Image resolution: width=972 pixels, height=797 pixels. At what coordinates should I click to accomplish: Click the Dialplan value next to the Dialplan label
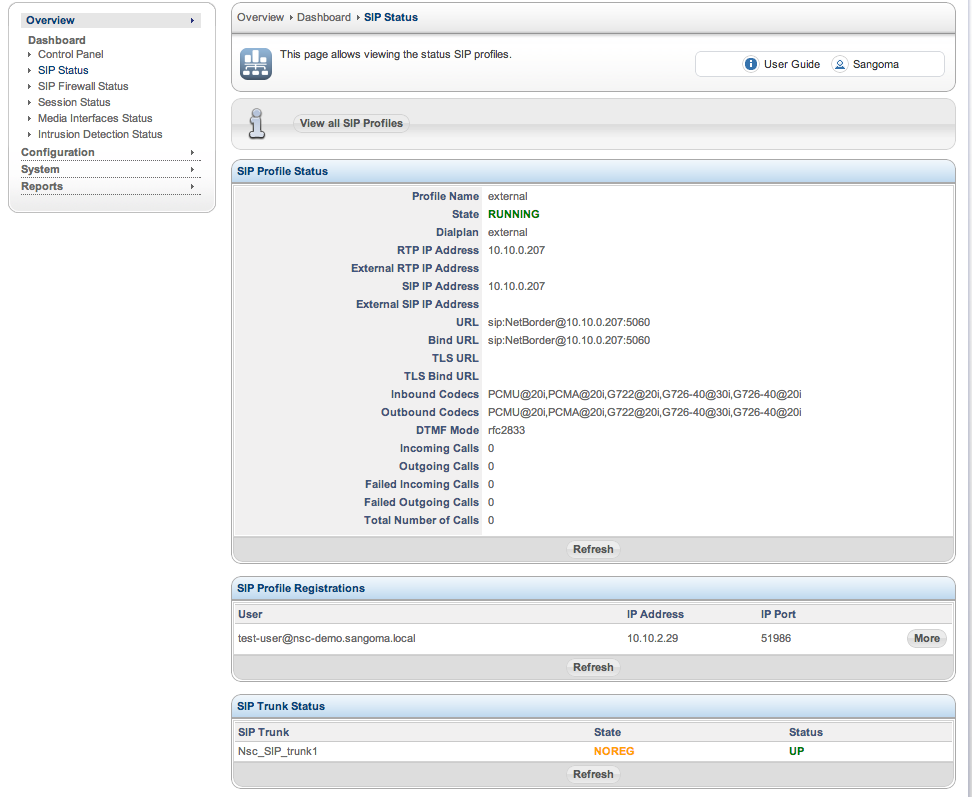coord(508,232)
